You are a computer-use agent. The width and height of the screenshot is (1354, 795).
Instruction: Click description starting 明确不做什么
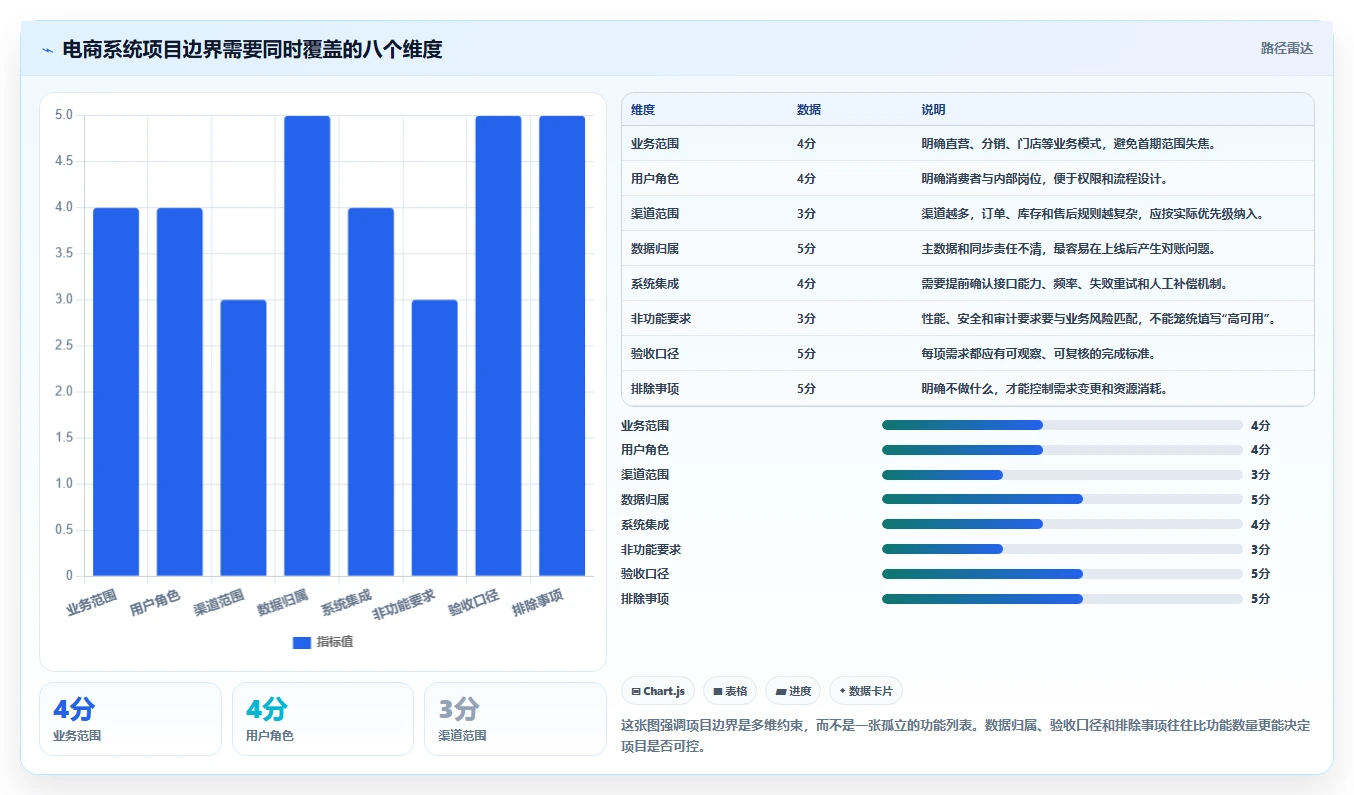pos(1045,389)
